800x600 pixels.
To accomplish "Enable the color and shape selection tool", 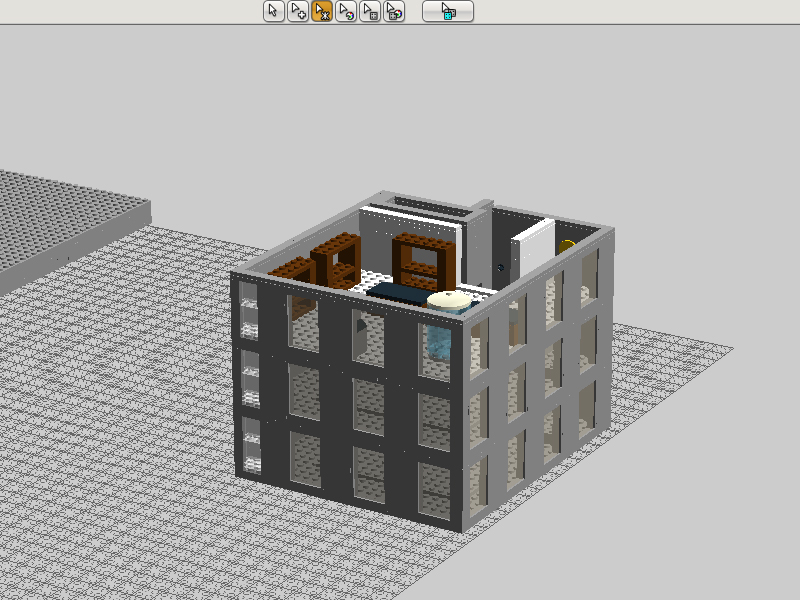I will [x=394, y=11].
